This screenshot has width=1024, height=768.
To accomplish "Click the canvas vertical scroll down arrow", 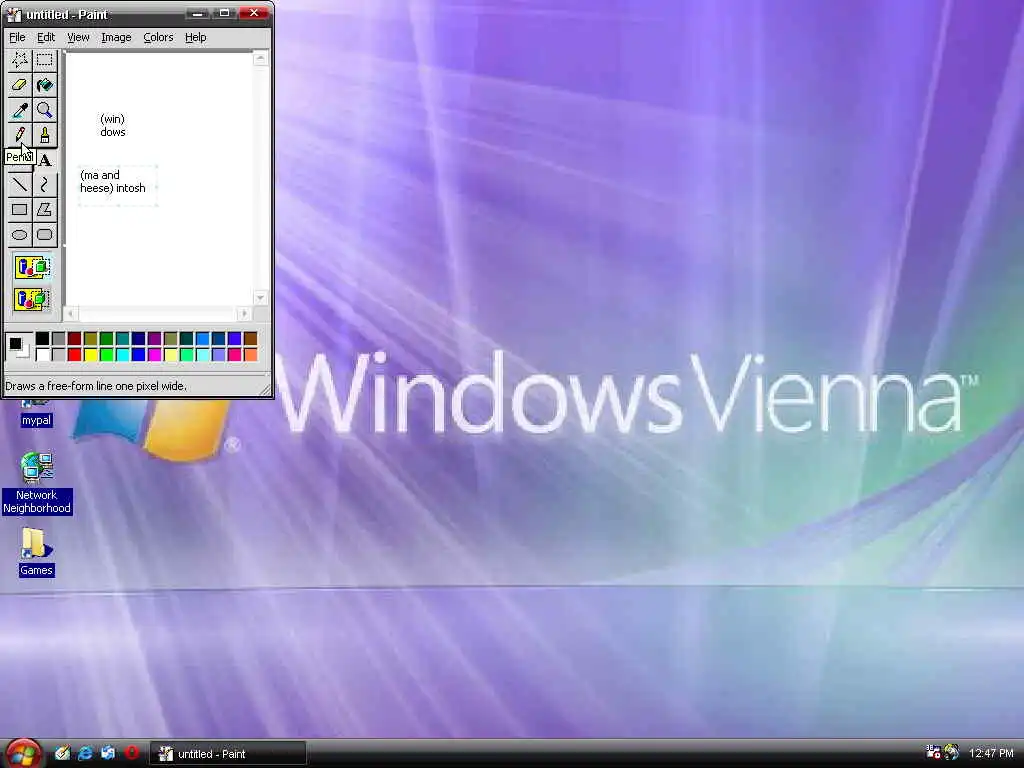I will click(x=260, y=298).
